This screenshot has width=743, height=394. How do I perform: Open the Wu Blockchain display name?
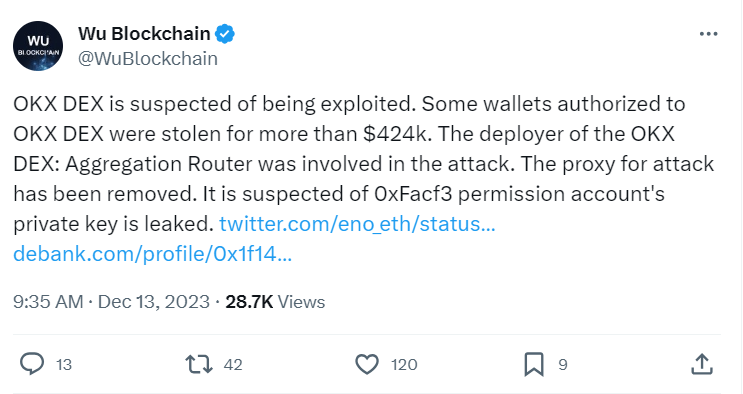click(x=144, y=34)
